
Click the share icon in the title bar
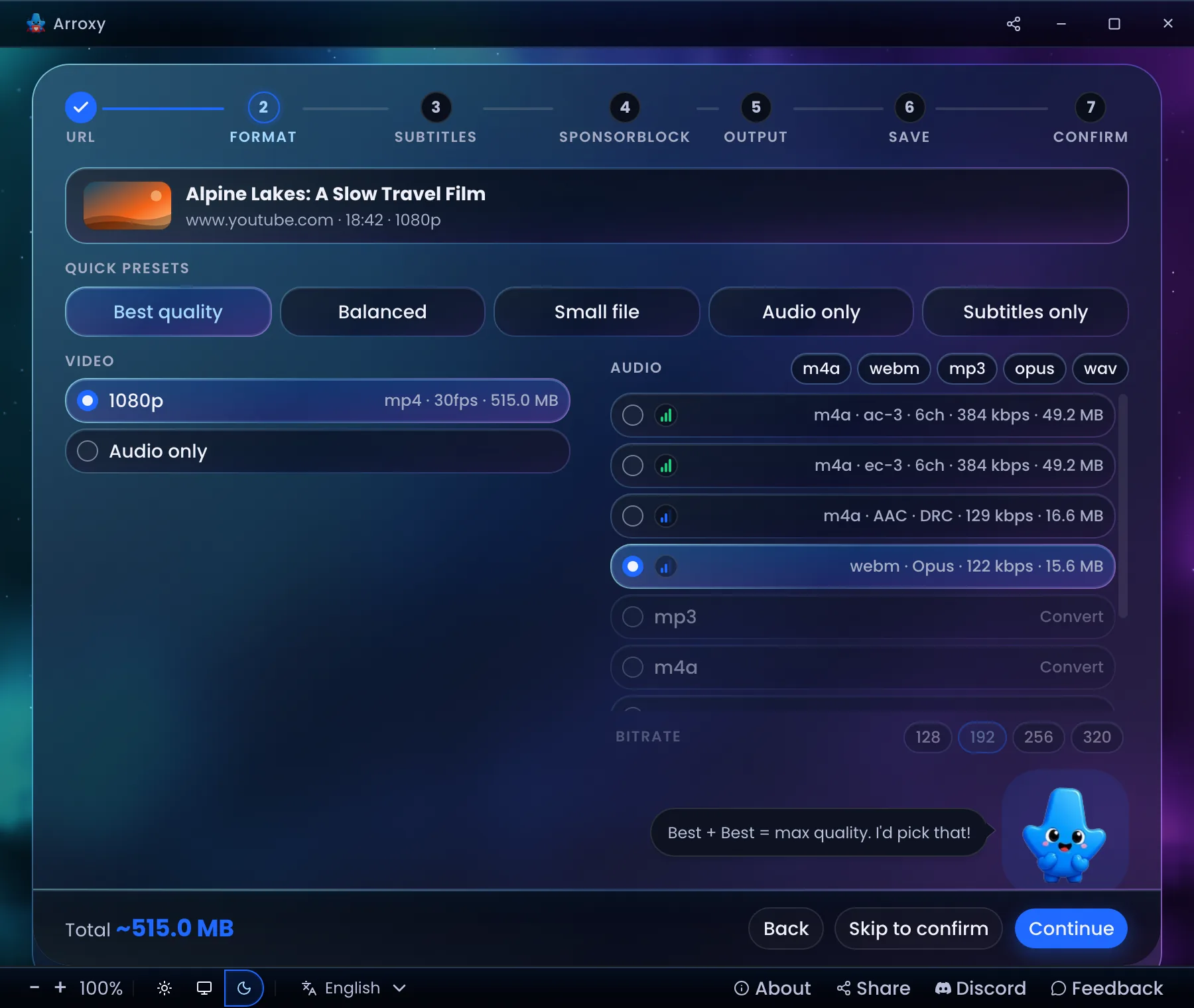(x=1013, y=24)
